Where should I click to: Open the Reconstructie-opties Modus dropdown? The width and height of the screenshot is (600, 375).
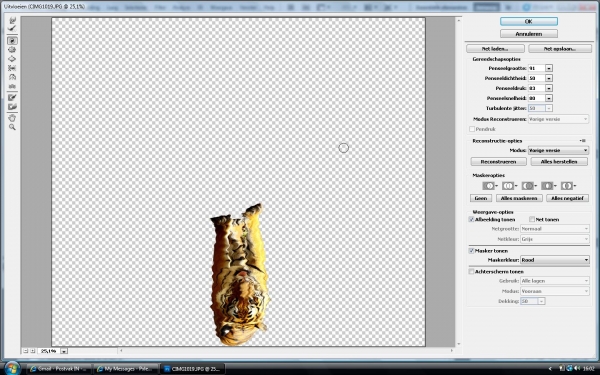tap(558, 150)
